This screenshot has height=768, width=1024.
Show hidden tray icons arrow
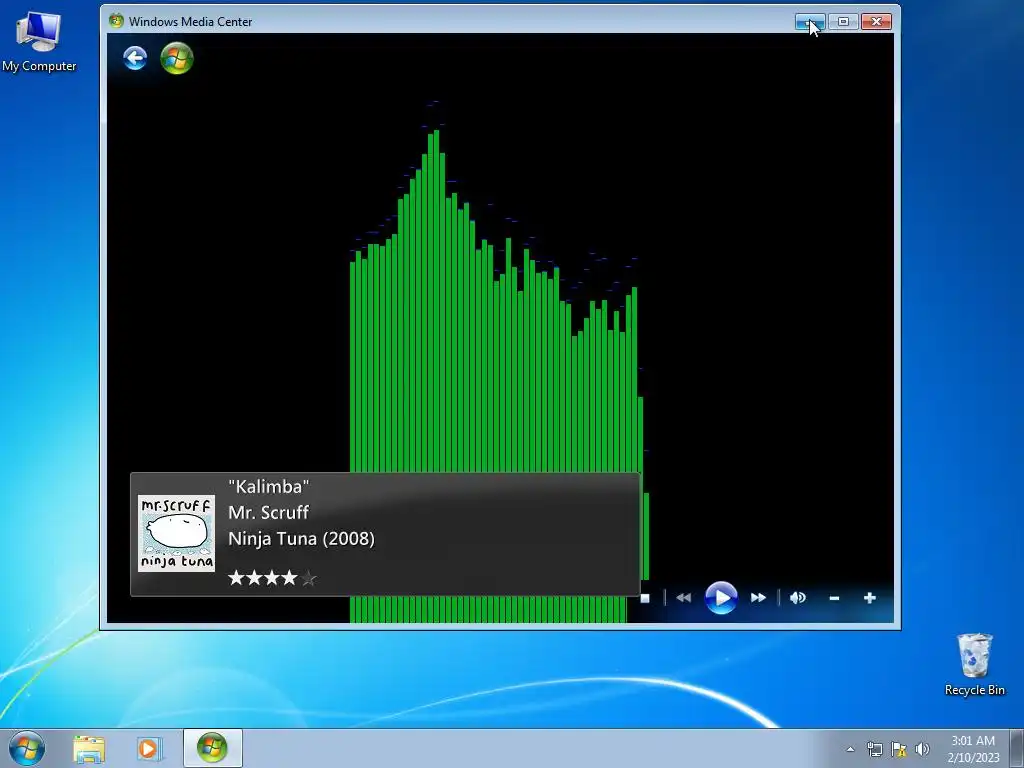(850, 749)
